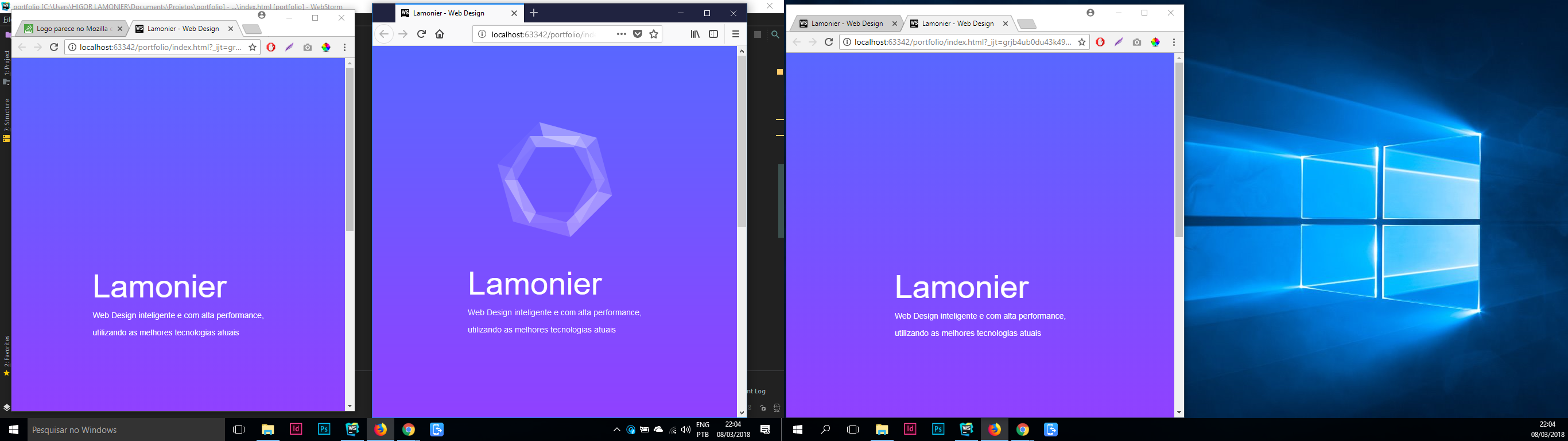This screenshot has width=1568, height=441.
Task: Open File Explorer on right taskbar
Action: click(x=882, y=430)
